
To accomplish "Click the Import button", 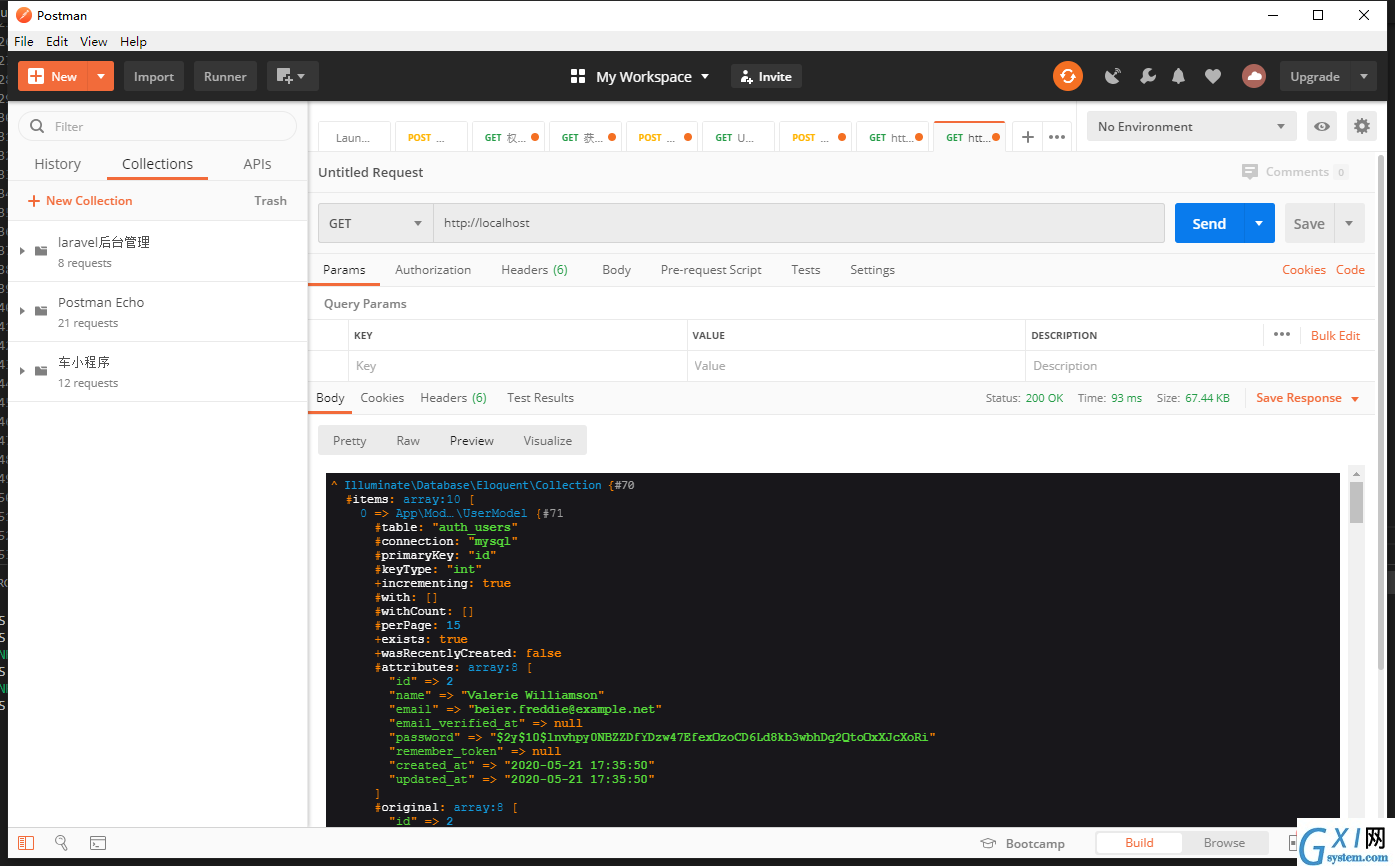I will click(154, 76).
